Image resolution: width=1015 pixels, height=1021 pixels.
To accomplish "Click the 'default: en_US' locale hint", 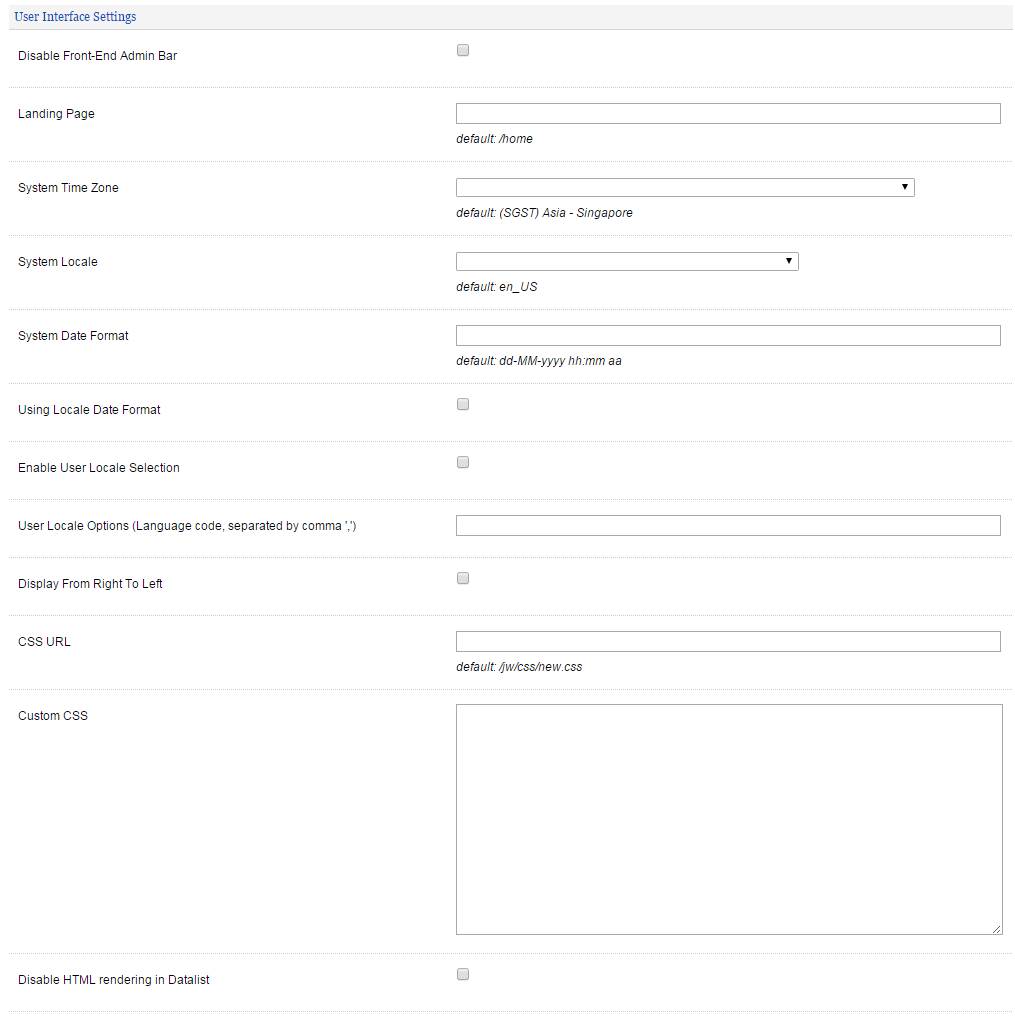I will click(497, 287).
